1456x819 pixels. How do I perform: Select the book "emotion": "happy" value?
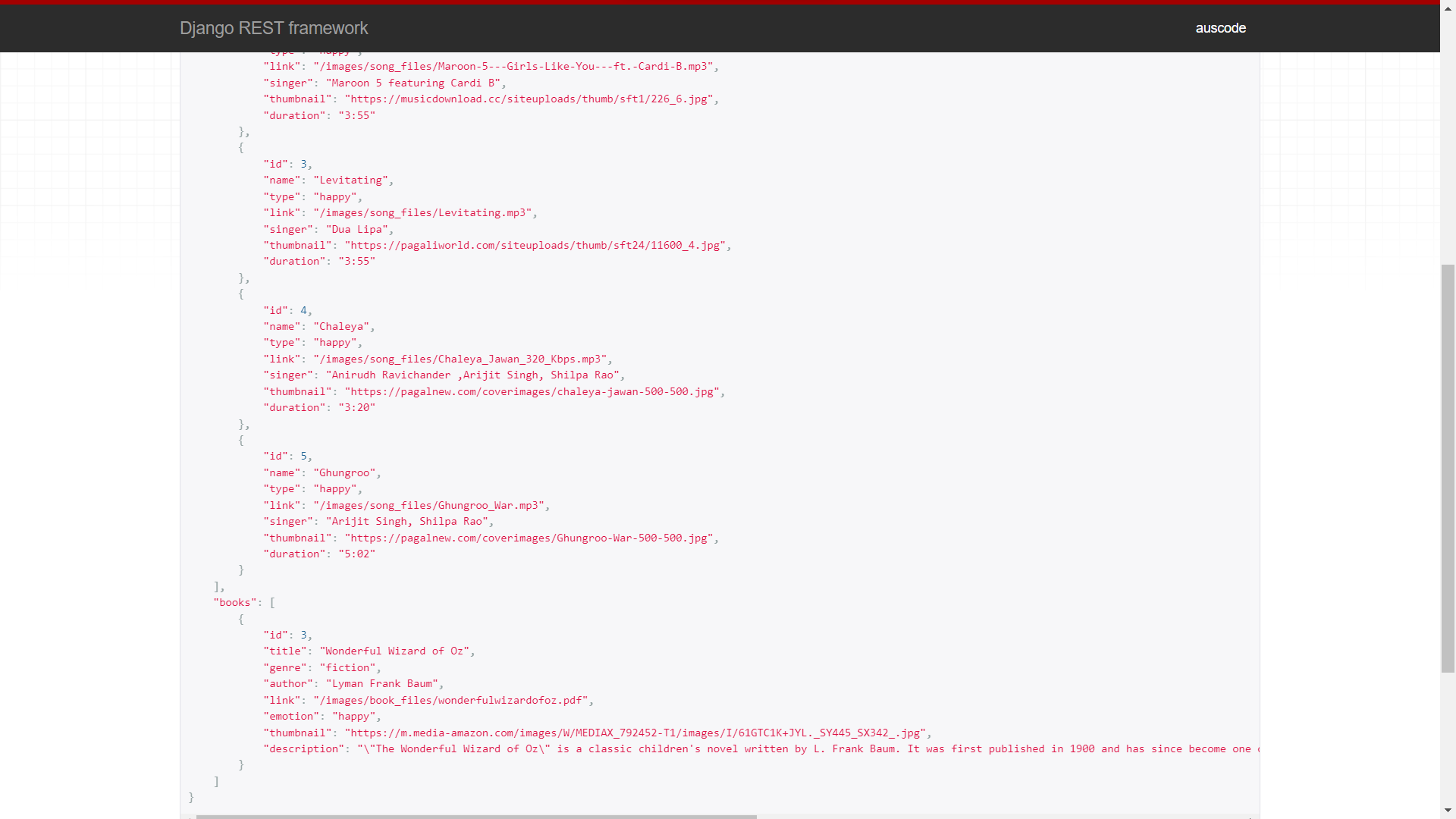click(x=353, y=717)
